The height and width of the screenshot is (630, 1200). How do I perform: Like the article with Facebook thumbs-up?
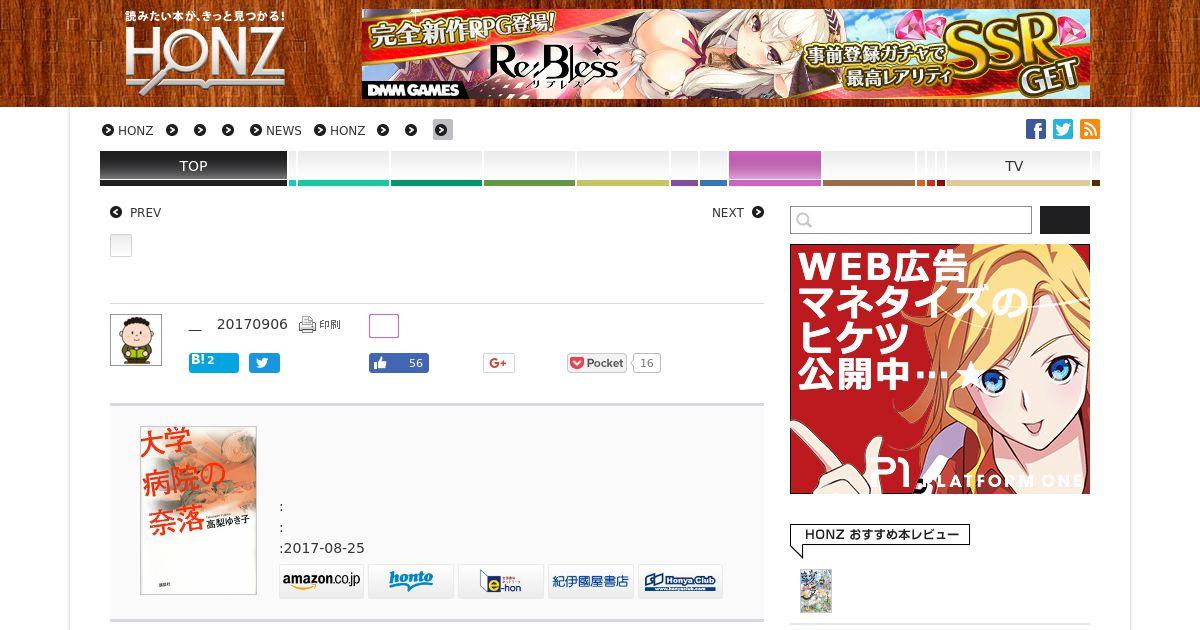pos(399,363)
